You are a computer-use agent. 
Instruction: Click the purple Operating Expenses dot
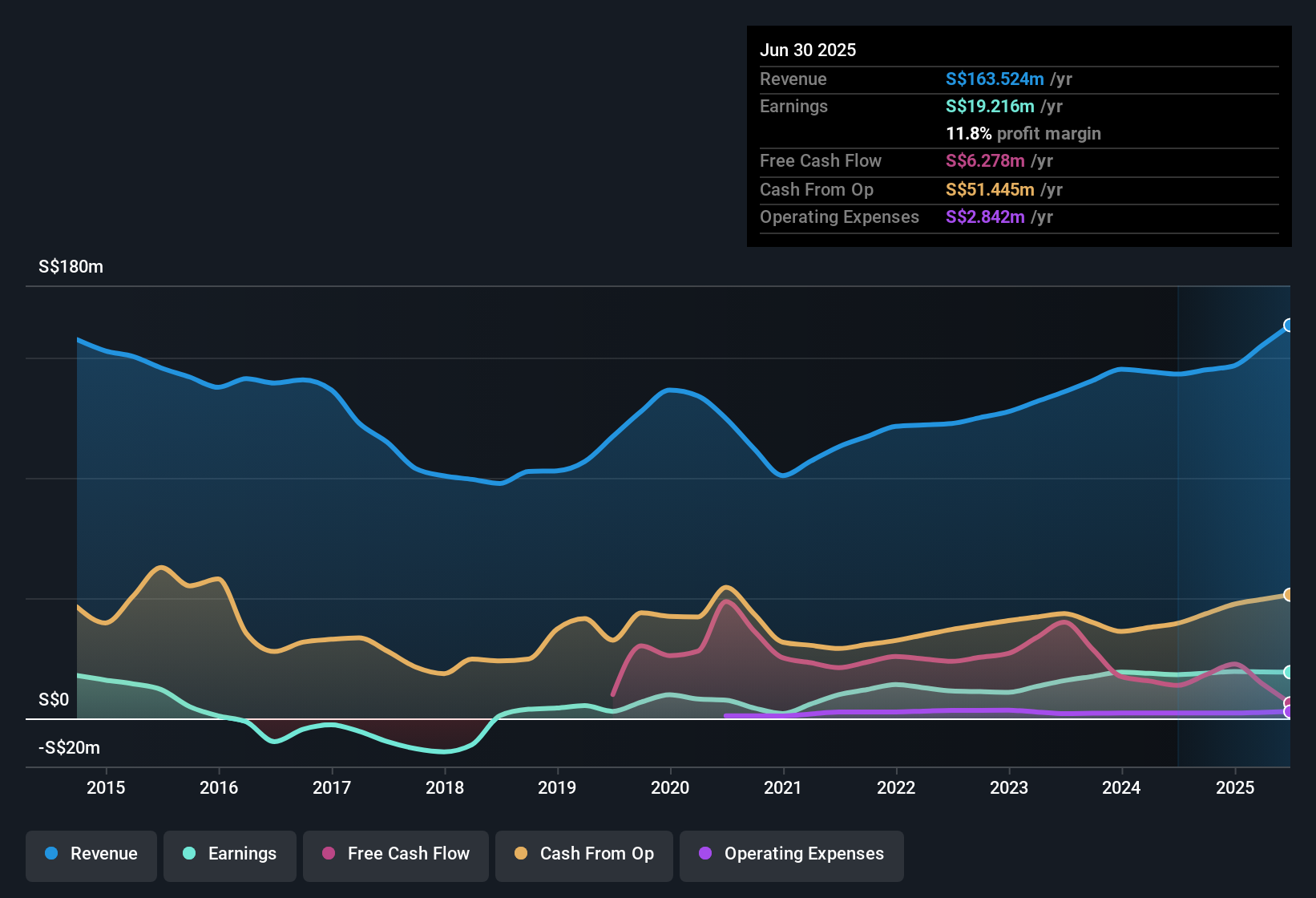pos(705,853)
